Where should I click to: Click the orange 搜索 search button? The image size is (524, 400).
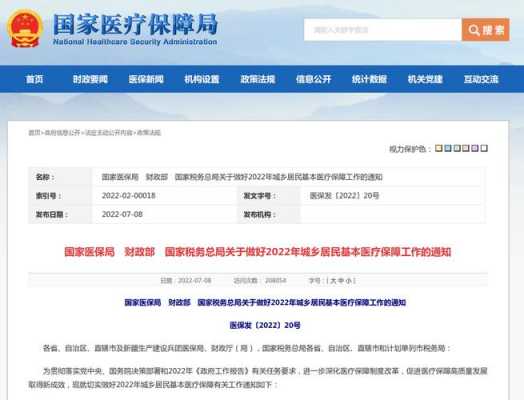click(486, 30)
